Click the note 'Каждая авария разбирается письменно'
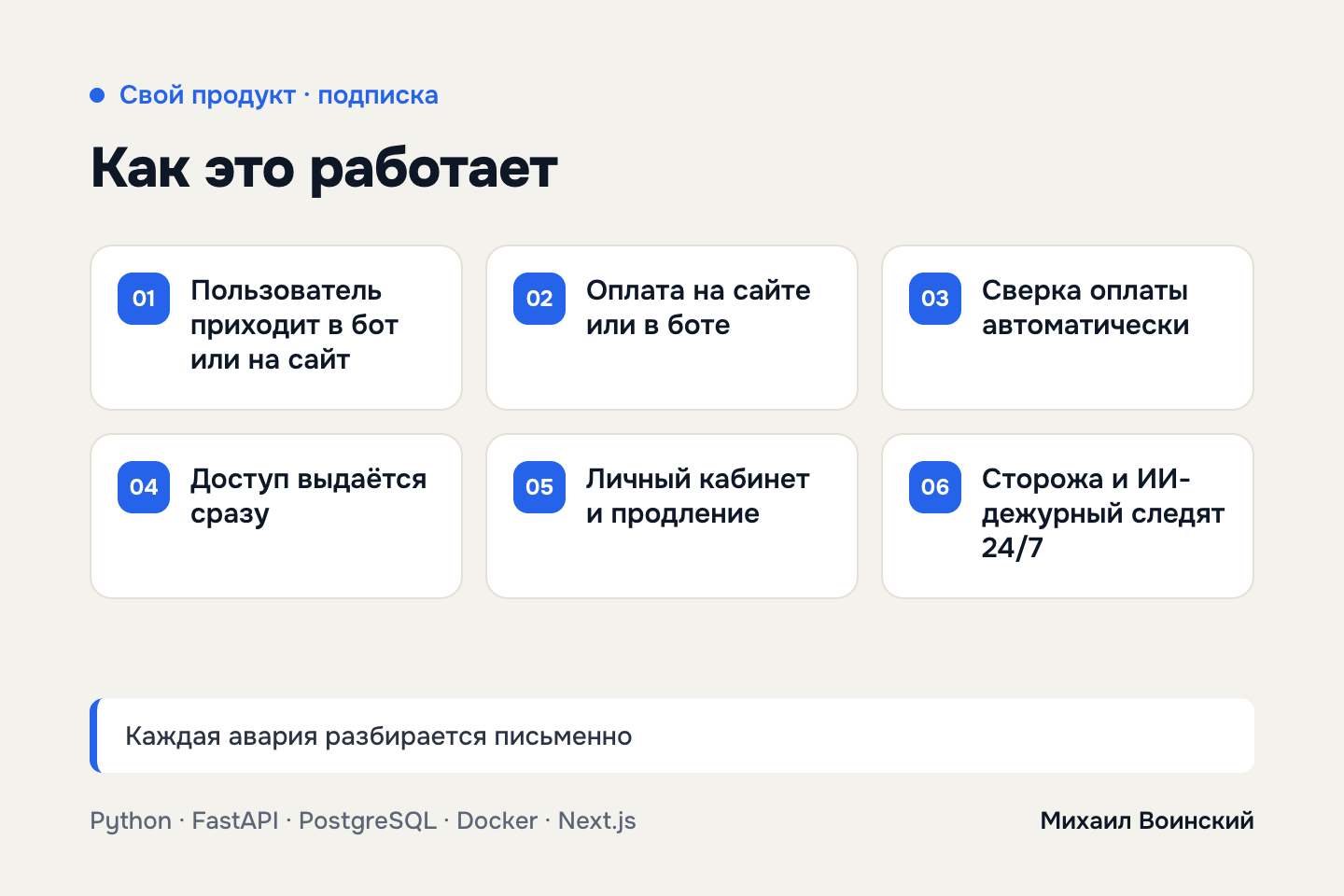This screenshot has width=1344, height=896. tap(672, 735)
